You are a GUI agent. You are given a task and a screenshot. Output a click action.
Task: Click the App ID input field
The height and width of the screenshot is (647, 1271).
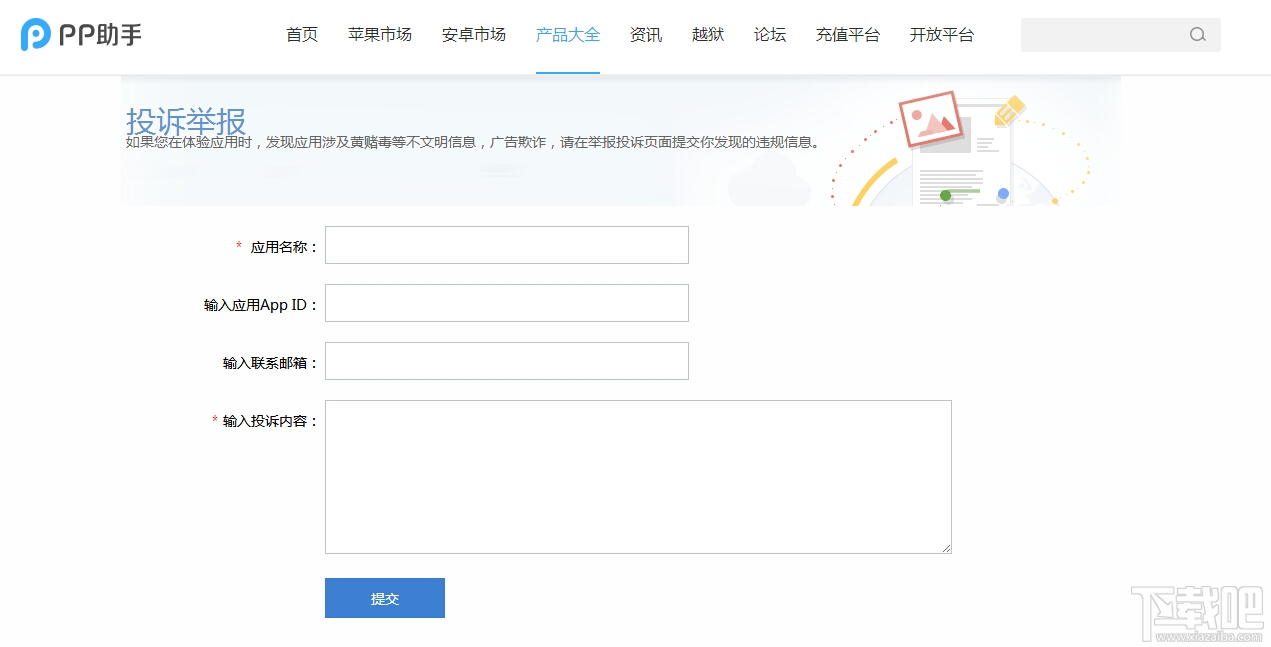(506, 302)
